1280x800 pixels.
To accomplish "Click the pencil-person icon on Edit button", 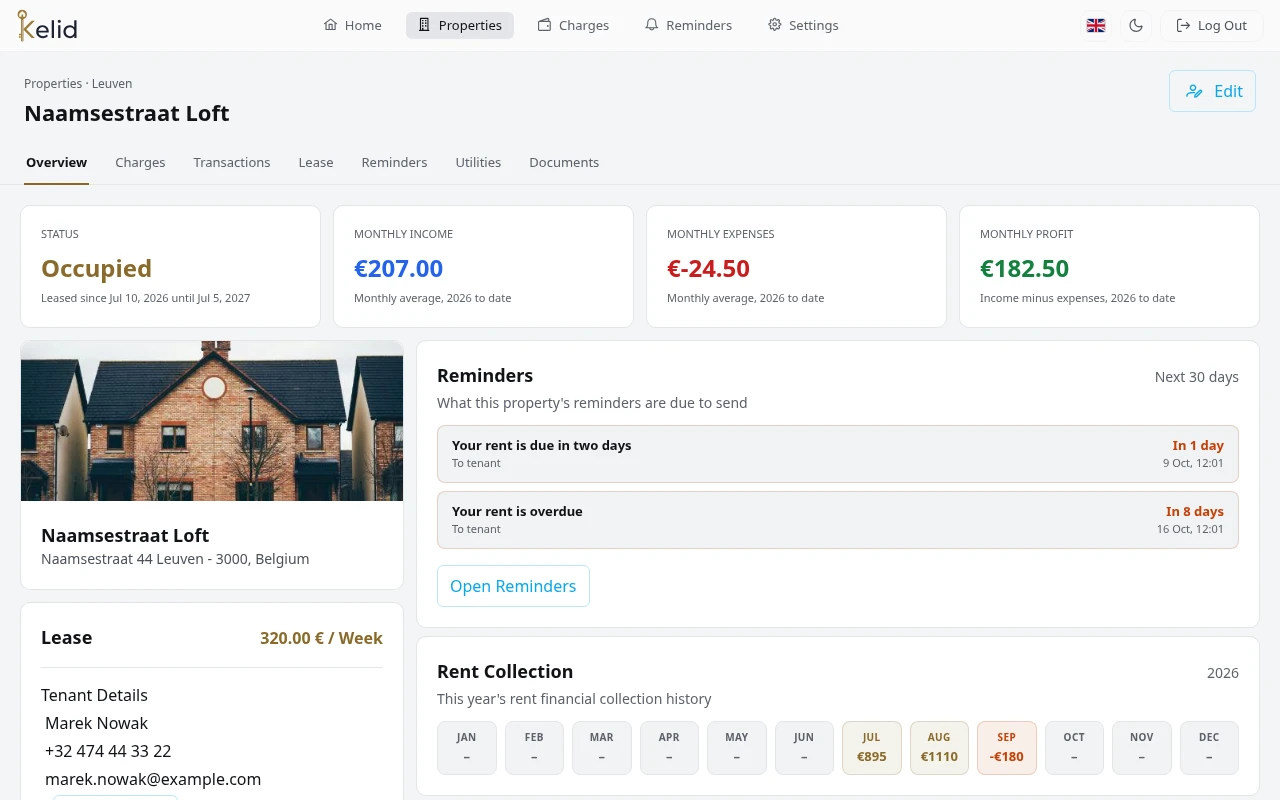I will coord(1194,91).
